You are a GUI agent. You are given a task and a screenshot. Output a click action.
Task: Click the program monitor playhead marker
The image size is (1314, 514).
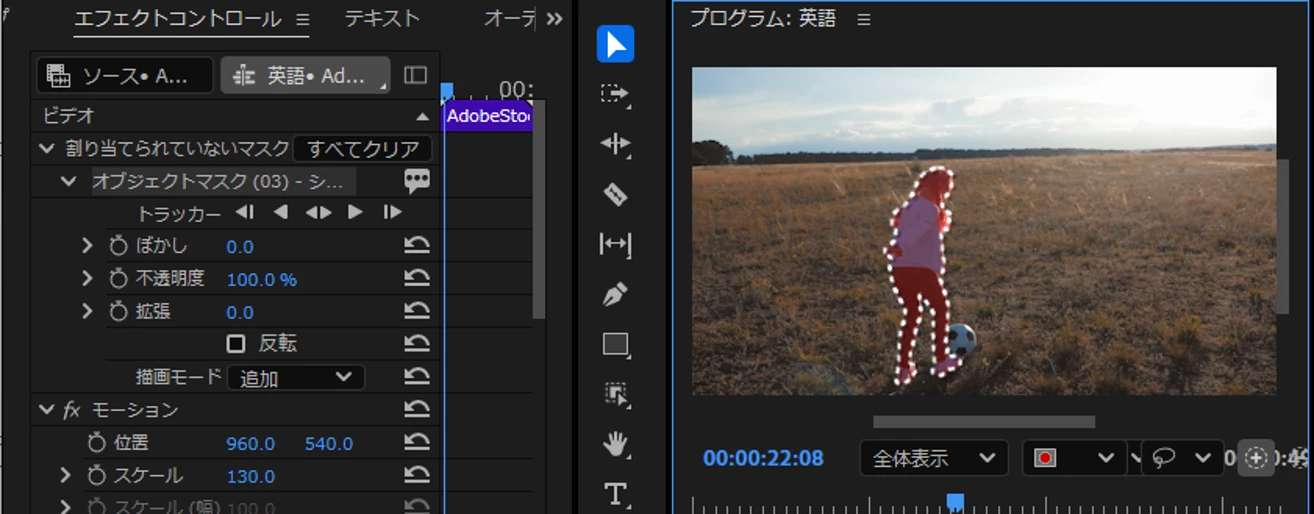click(x=955, y=501)
